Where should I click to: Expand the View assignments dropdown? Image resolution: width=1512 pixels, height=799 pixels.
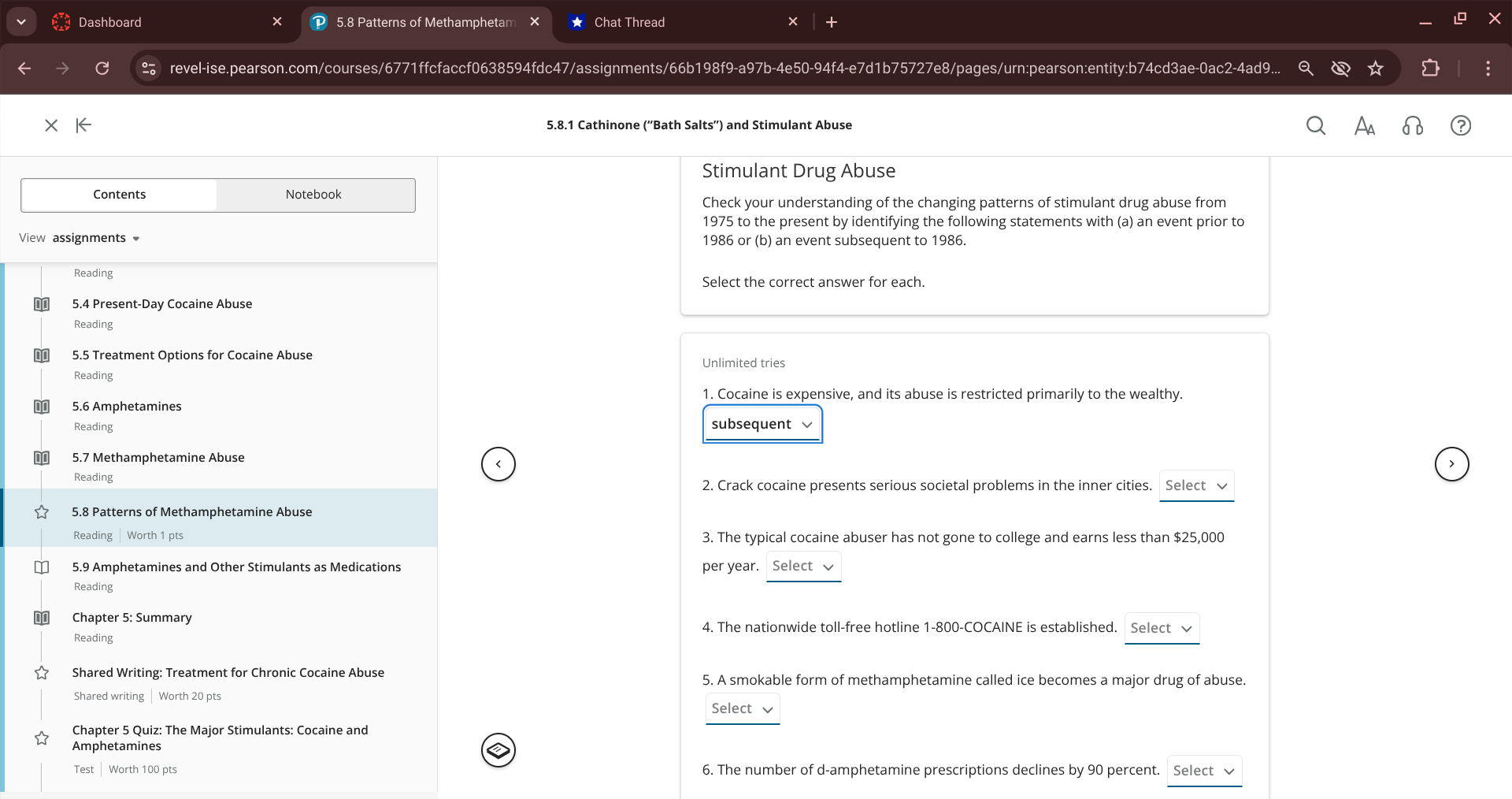[94, 237]
